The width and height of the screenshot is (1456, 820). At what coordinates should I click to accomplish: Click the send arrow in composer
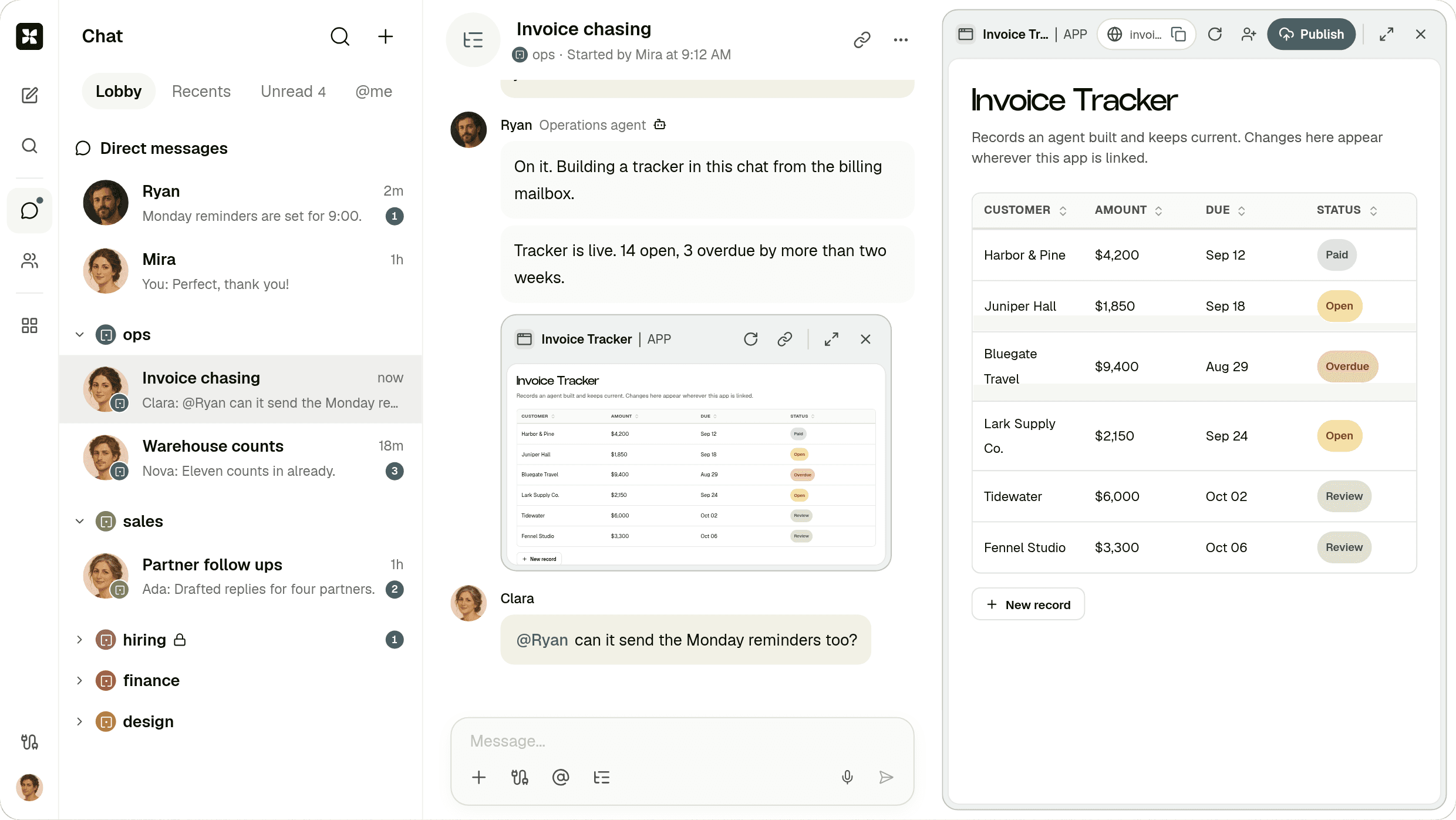[887, 777]
